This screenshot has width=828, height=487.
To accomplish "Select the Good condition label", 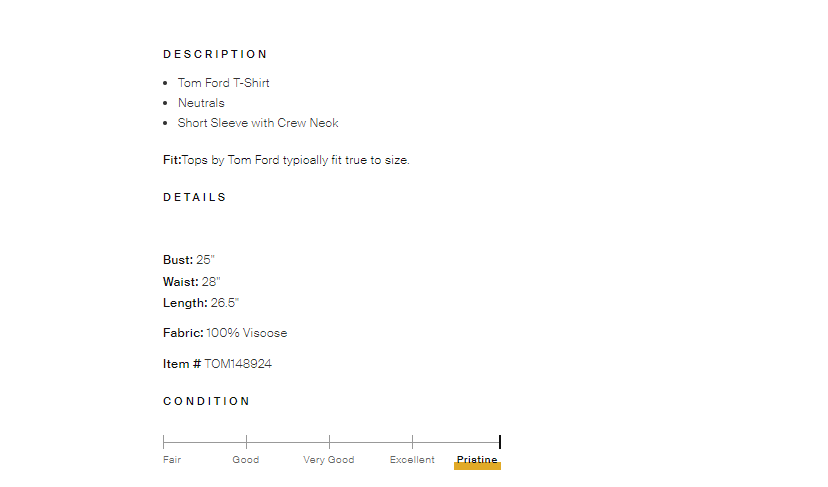I will 246,460.
